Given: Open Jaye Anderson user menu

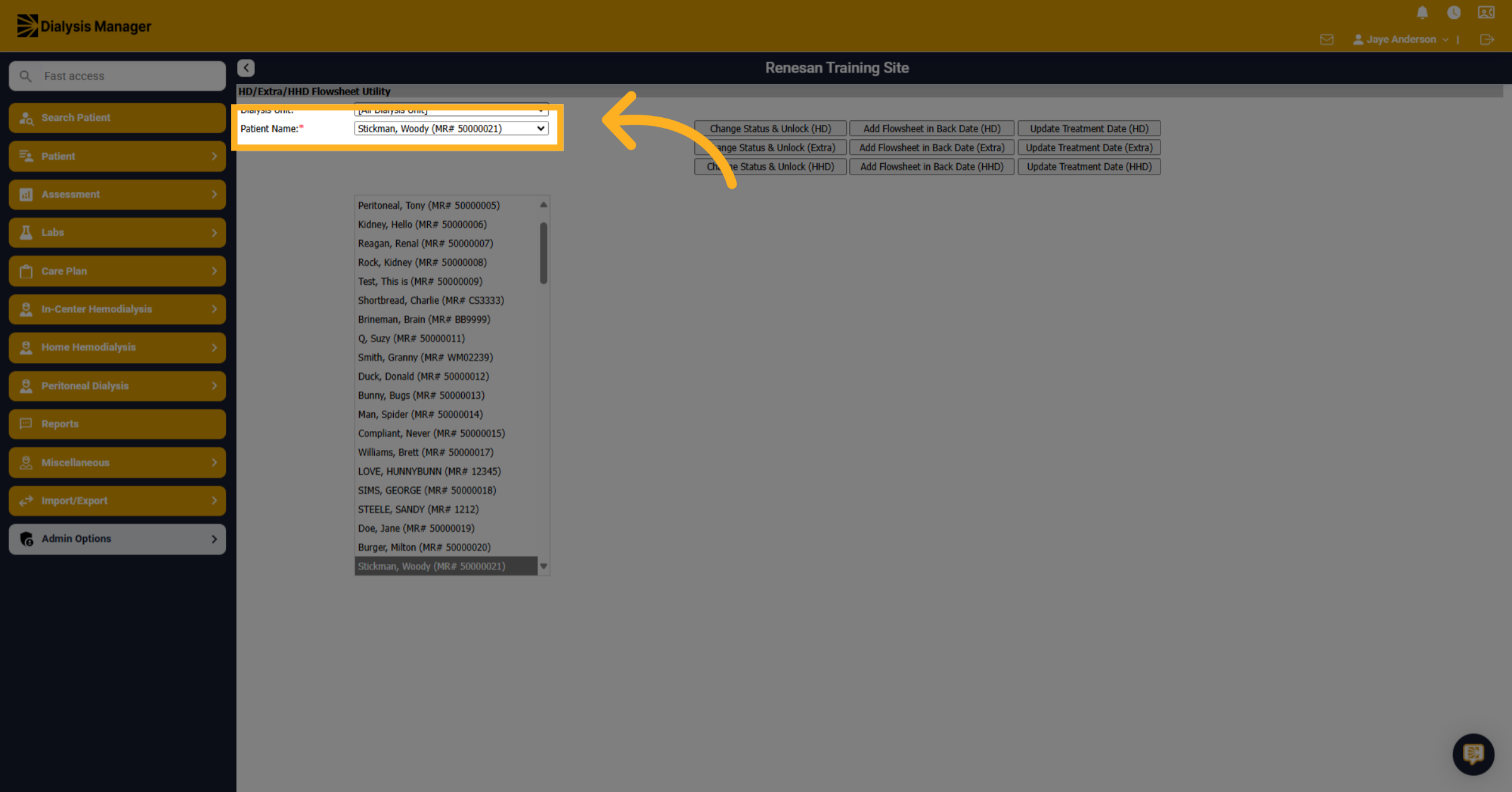Looking at the screenshot, I should (x=1400, y=40).
